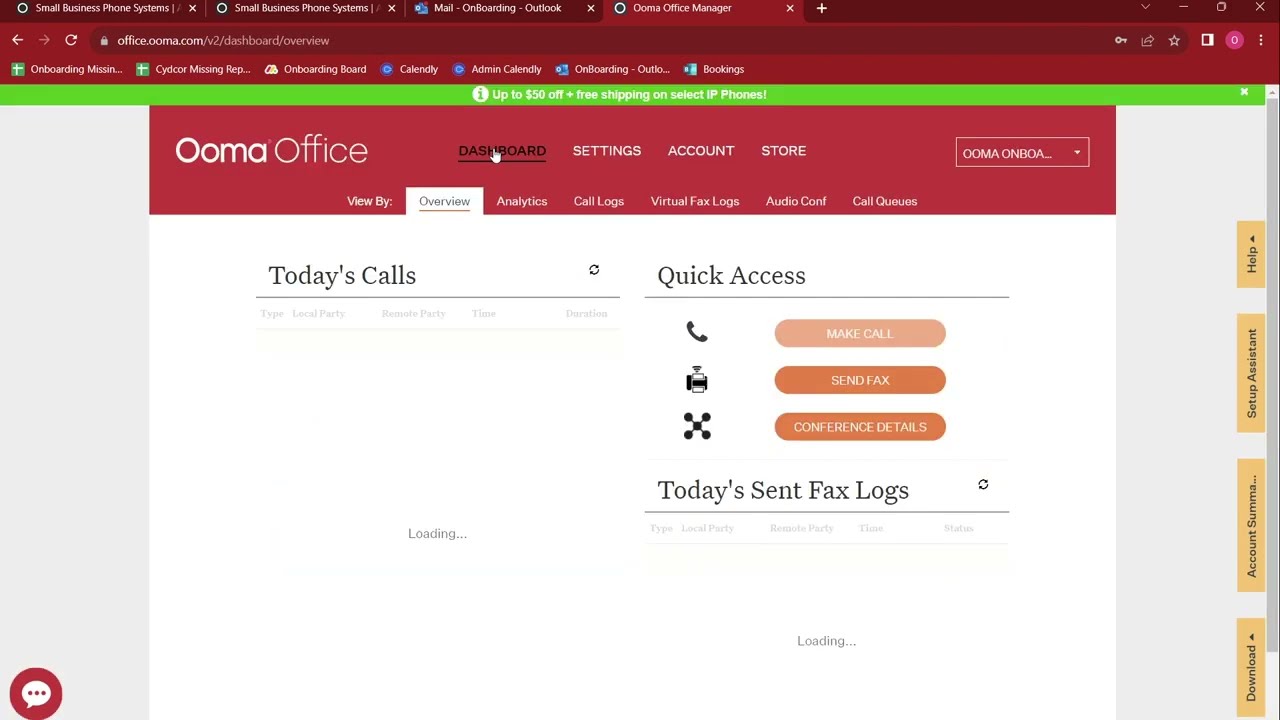
Task: Click the phone handset icon
Action: coord(697,333)
